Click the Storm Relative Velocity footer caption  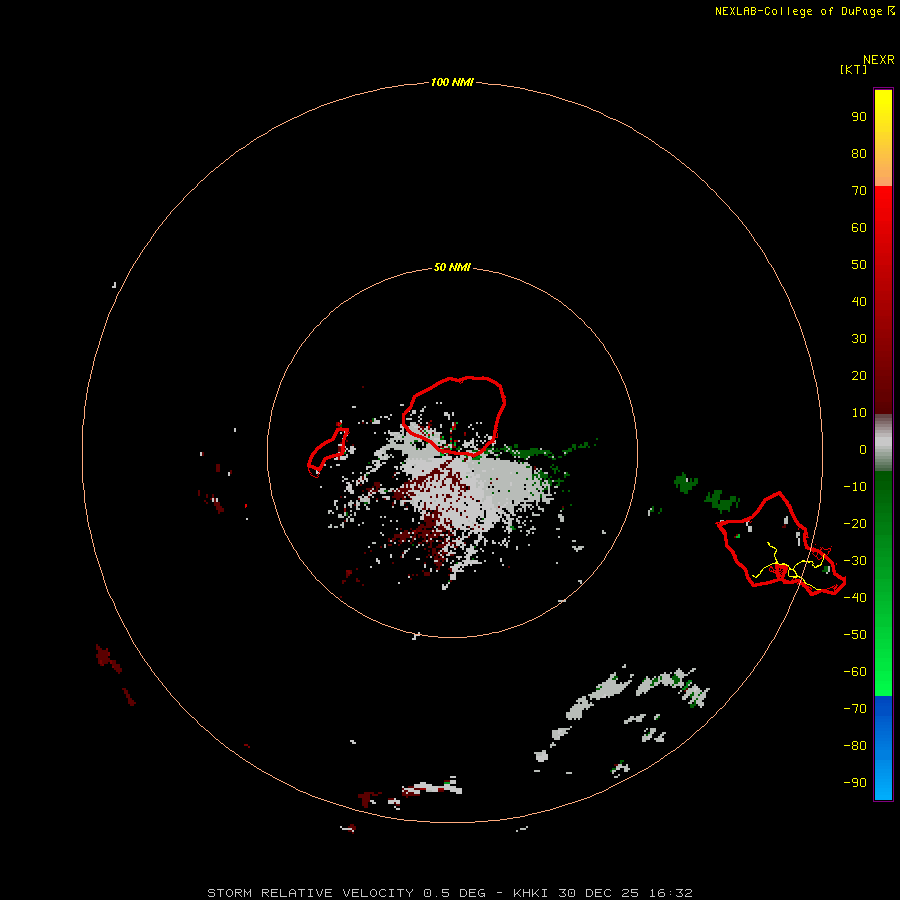[x=450, y=893]
